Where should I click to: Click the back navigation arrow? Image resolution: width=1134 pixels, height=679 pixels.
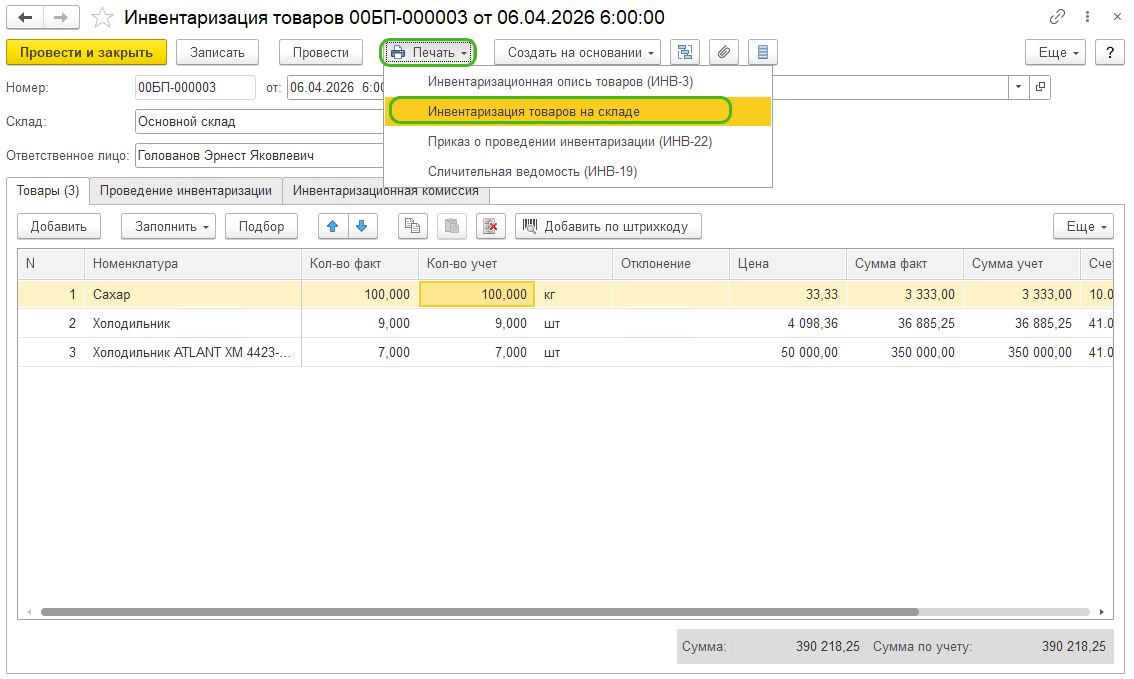[x=25, y=17]
